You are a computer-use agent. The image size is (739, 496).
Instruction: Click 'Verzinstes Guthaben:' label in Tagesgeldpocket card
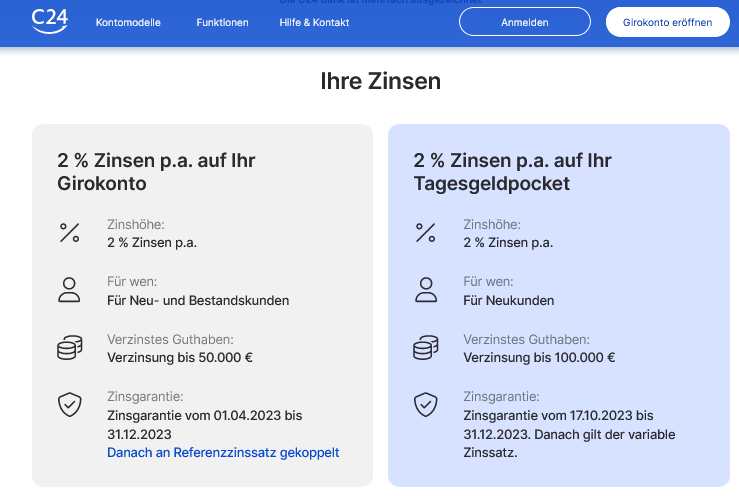[526, 339]
